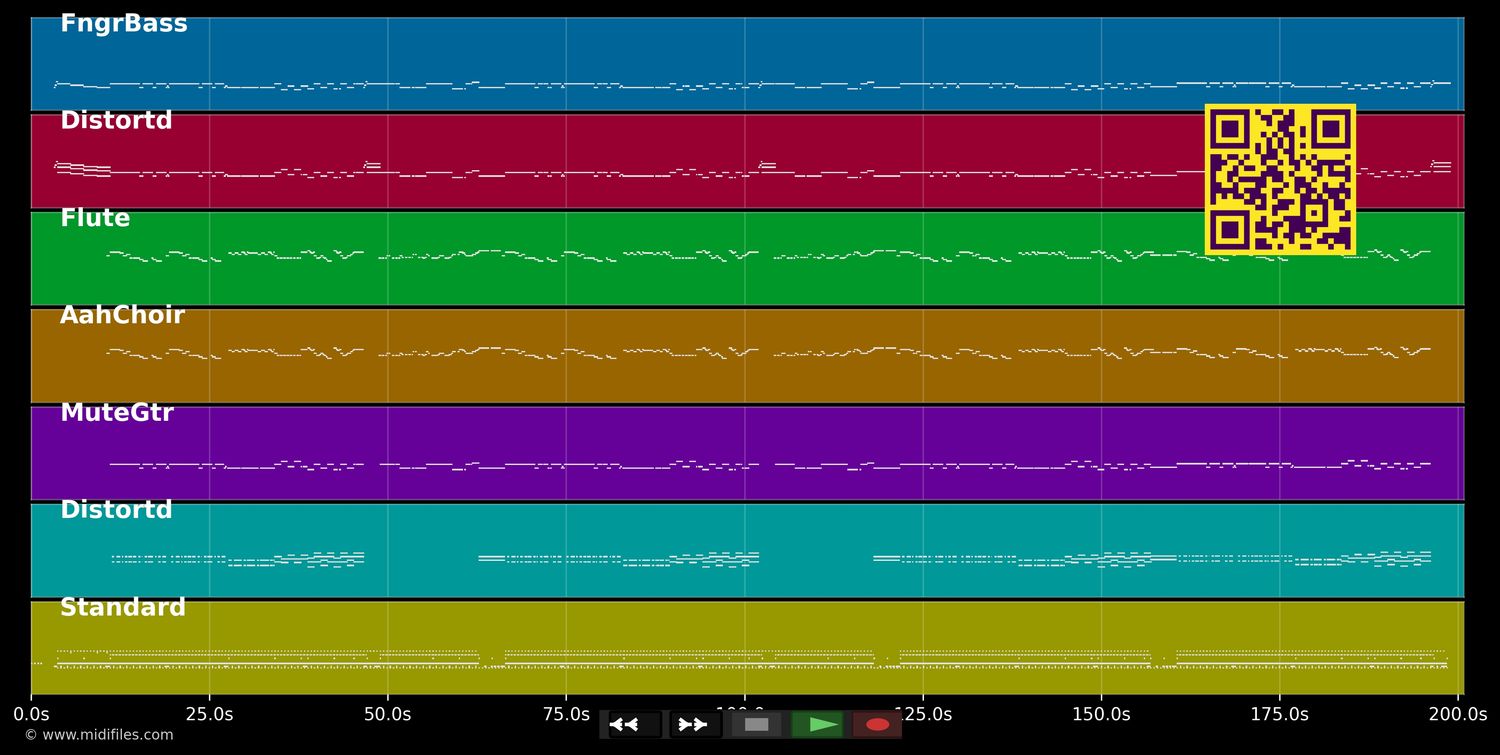
Task: Click the QR code image
Action: (1280, 179)
